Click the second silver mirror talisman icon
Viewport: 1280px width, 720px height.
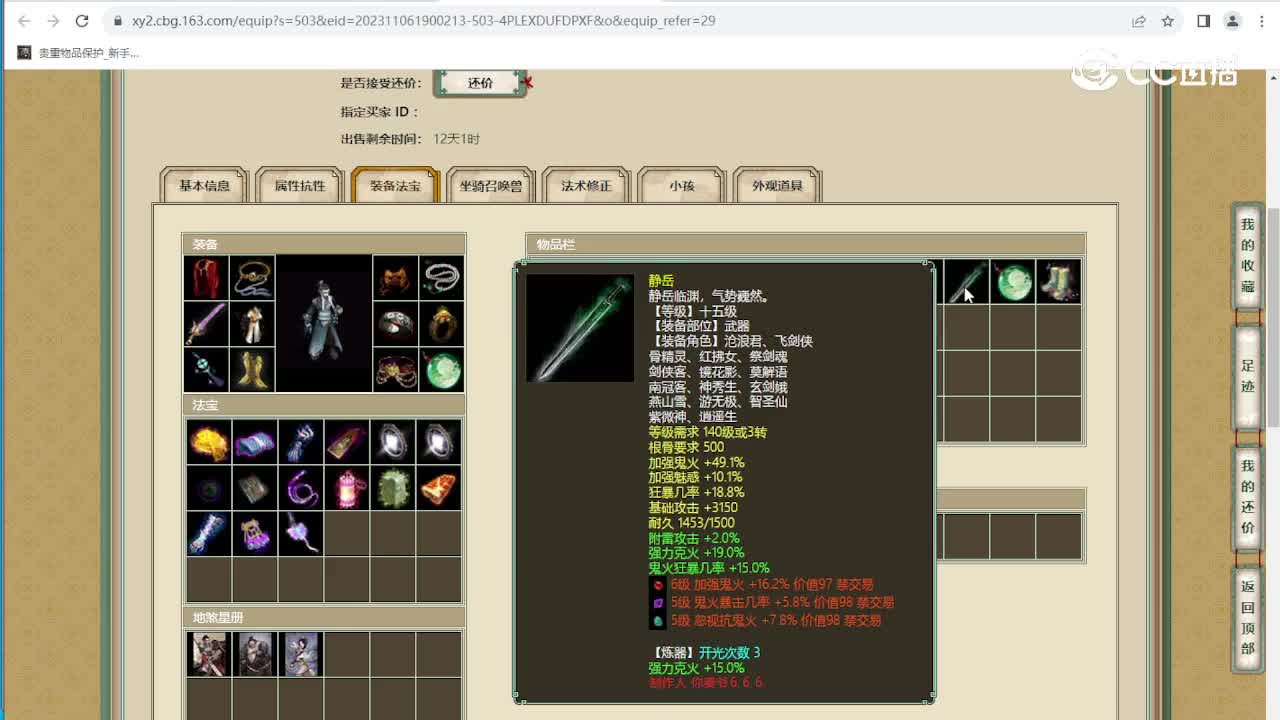(x=439, y=442)
